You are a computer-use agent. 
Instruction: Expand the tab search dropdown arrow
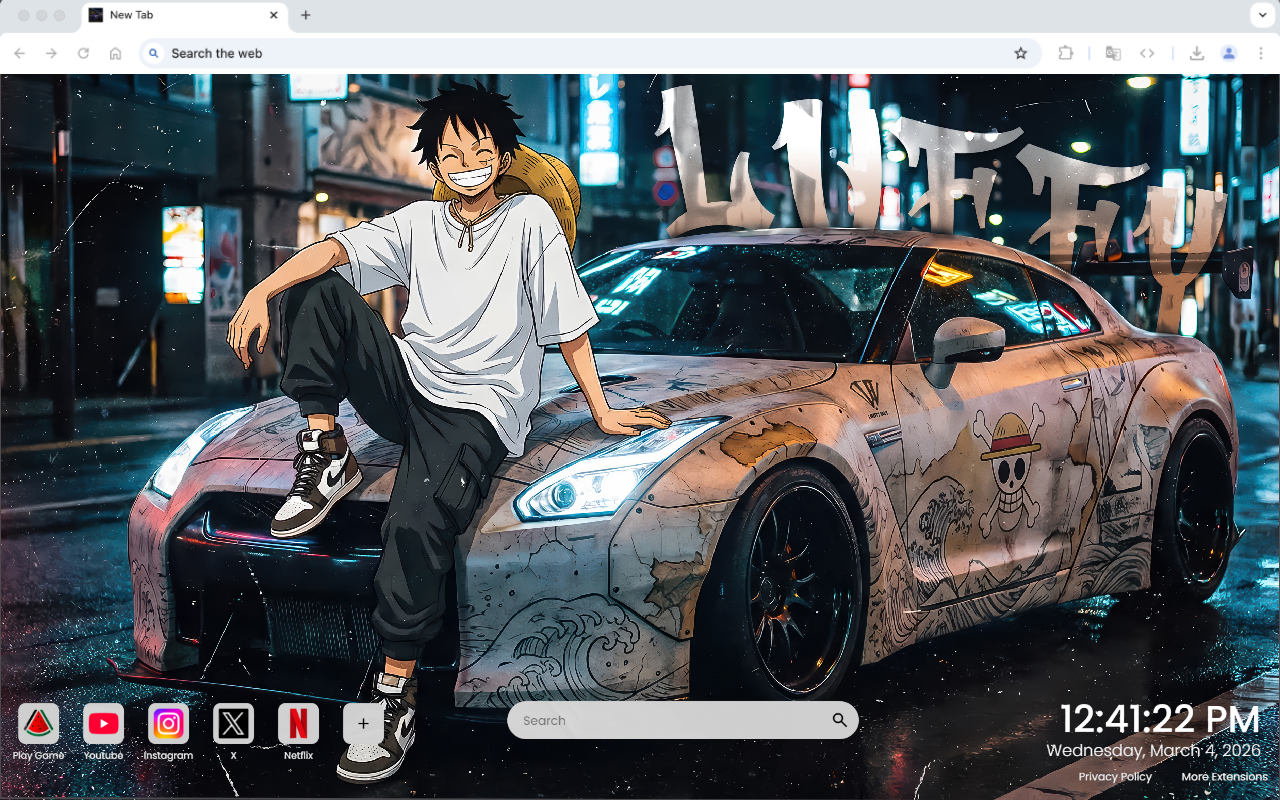coord(1260,15)
